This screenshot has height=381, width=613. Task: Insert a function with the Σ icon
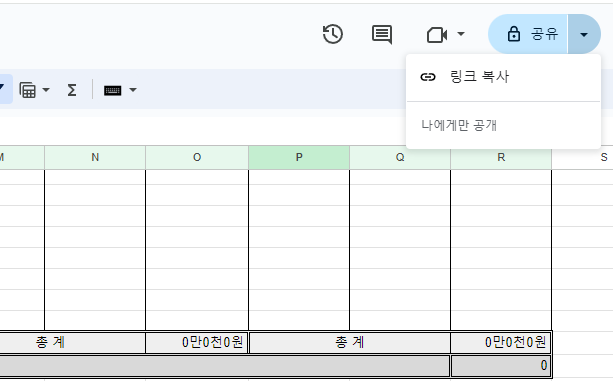72,90
